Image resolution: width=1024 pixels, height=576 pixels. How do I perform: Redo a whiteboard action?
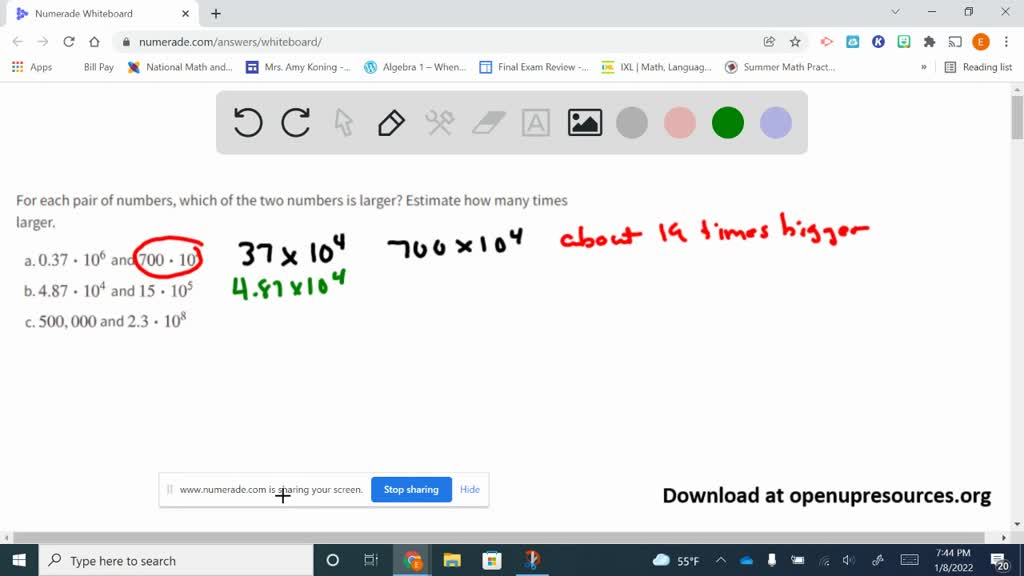295,122
